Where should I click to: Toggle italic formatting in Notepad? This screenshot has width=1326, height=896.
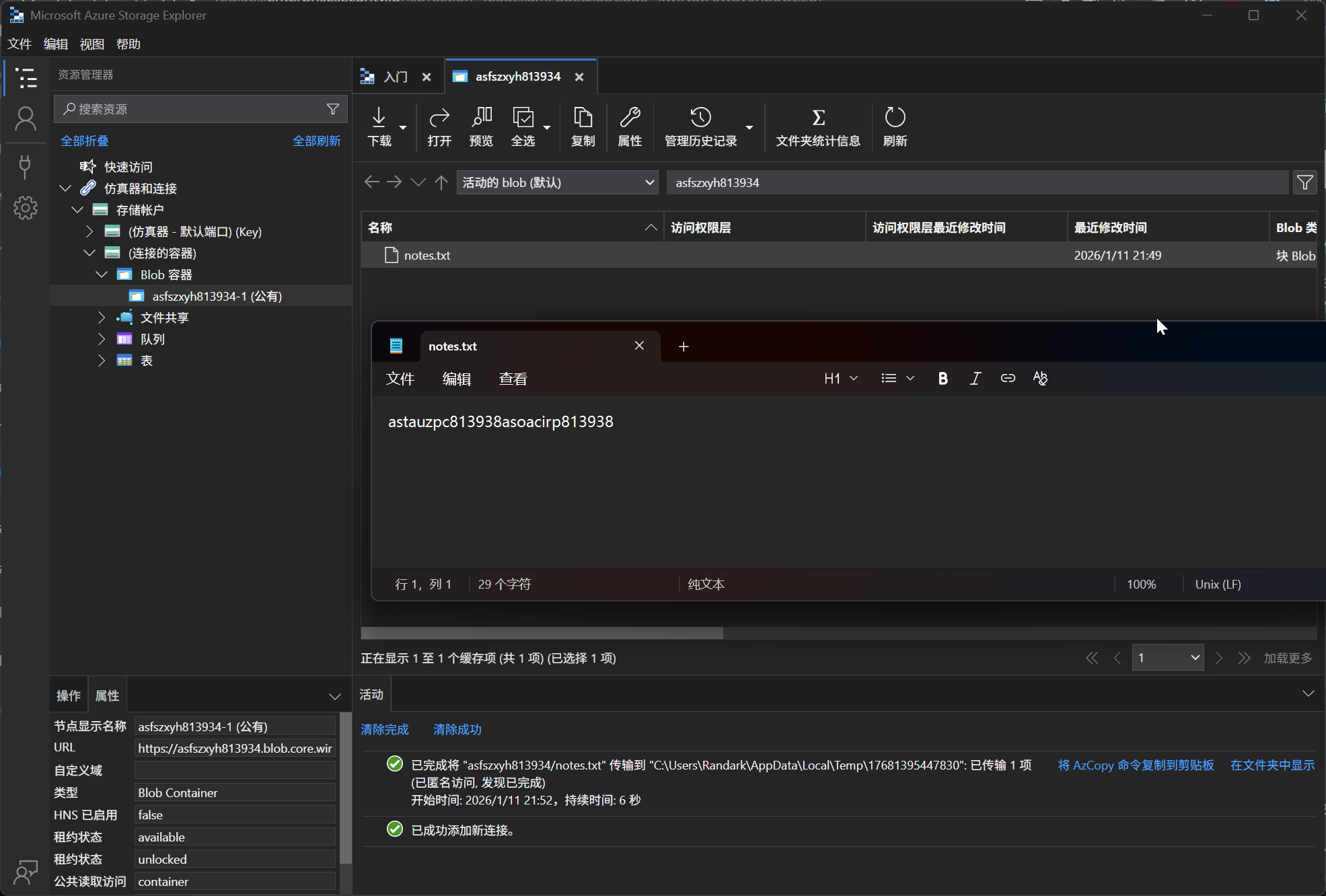point(975,379)
